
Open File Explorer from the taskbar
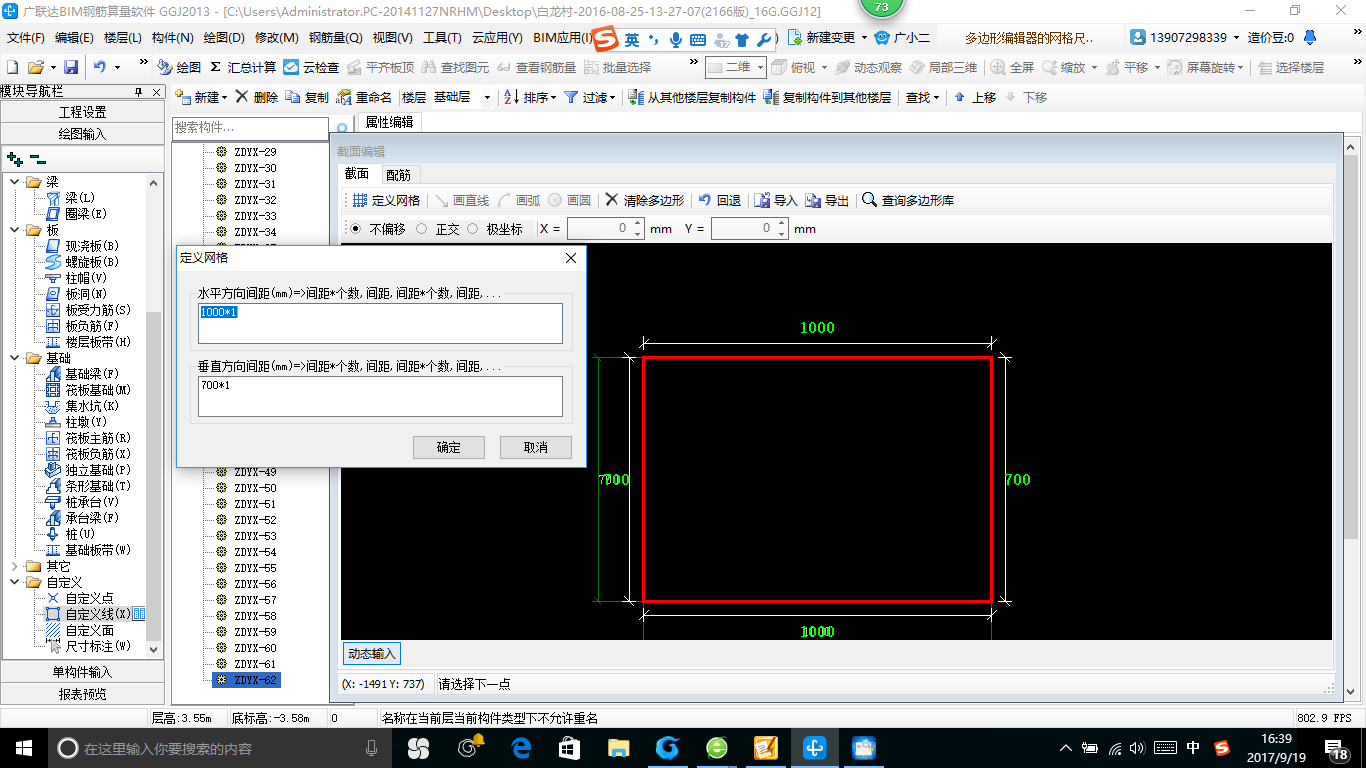(618, 747)
